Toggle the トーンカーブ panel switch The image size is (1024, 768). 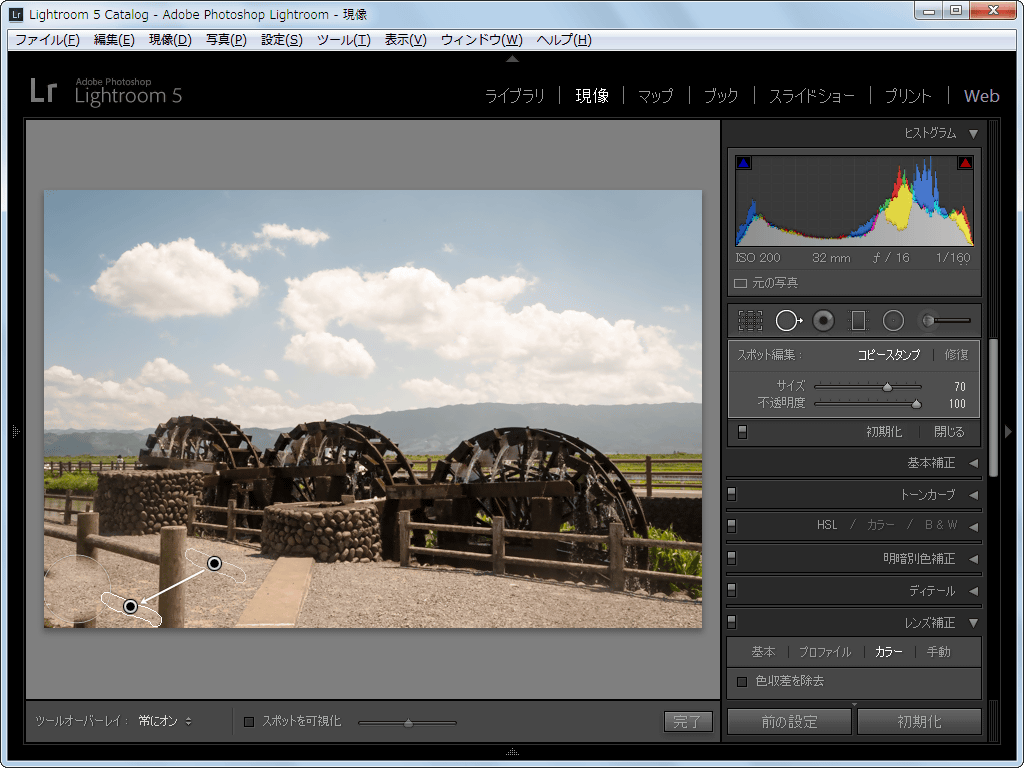(x=731, y=494)
